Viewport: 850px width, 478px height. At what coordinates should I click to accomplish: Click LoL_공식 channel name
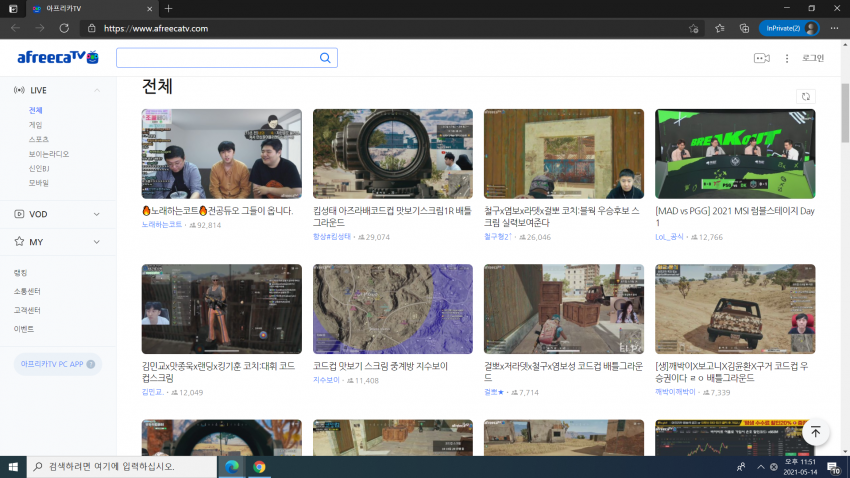click(x=669, y=237)
